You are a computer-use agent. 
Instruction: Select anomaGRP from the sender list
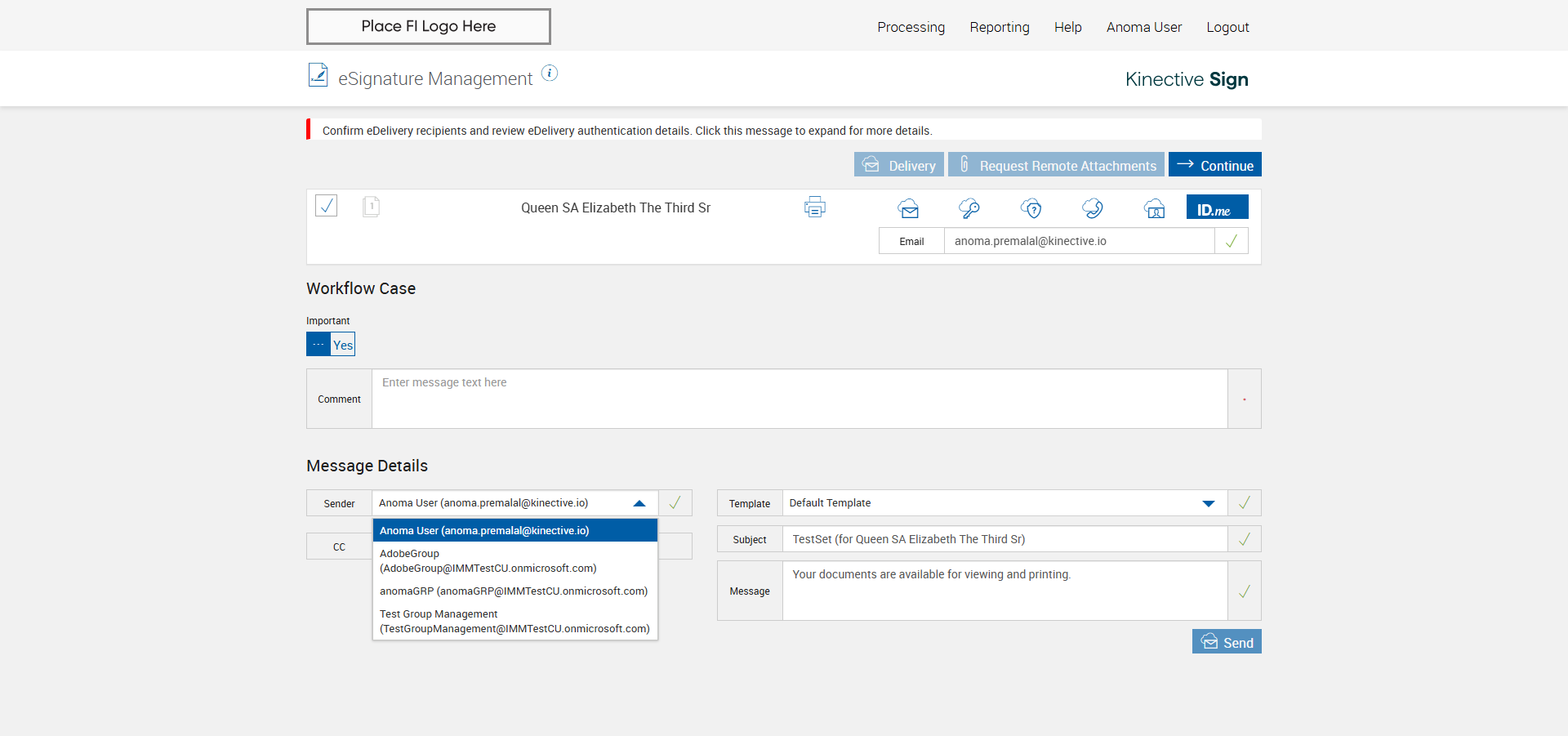point(513,591)
